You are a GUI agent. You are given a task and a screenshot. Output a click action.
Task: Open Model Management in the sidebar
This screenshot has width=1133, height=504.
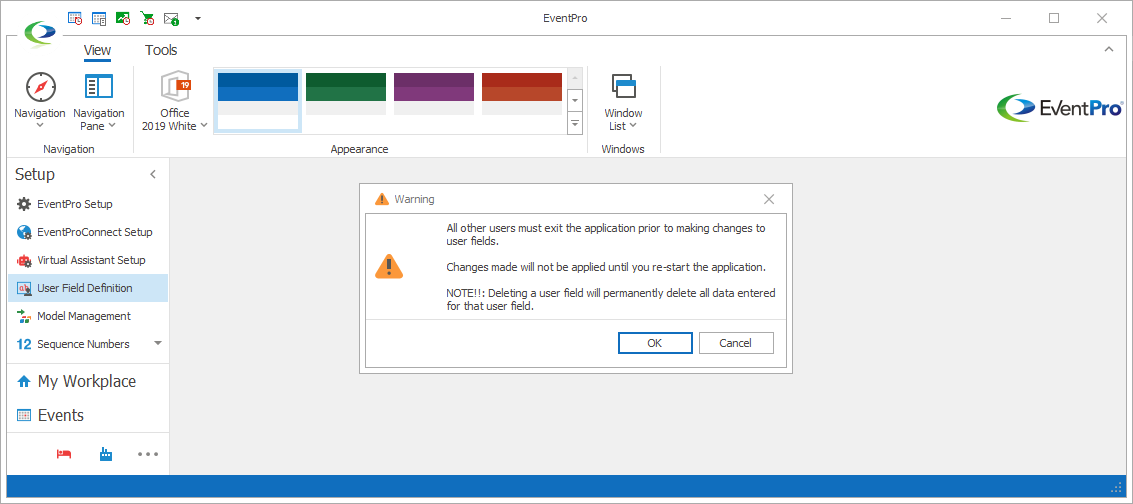87,316
